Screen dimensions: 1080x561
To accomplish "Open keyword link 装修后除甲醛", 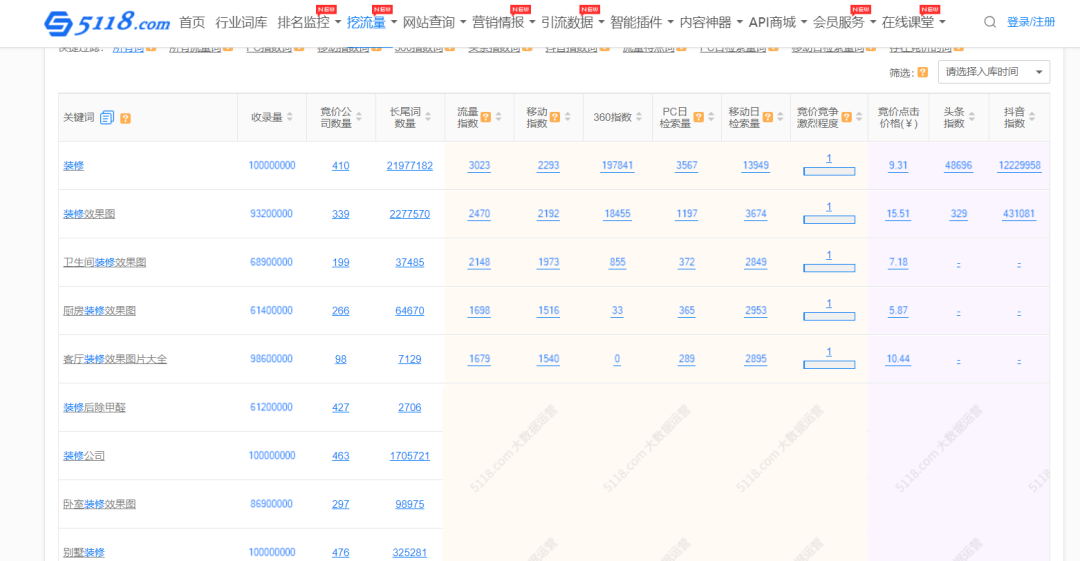I will click(x=94, y=407).
